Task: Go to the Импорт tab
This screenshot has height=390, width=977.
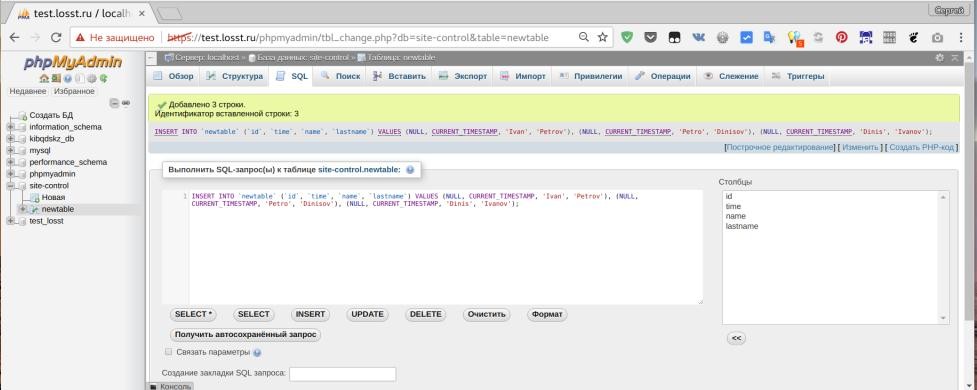Action: click(523, 76)
